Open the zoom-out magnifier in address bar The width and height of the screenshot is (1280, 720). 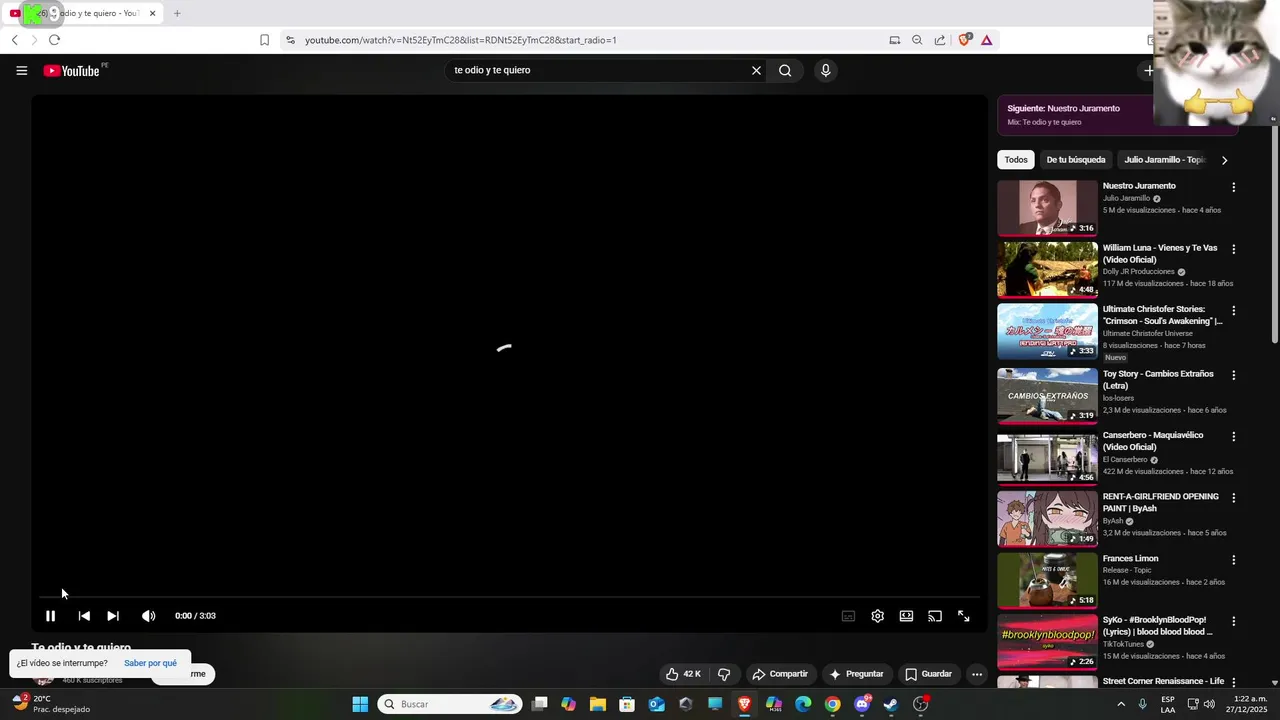(917, 40)
